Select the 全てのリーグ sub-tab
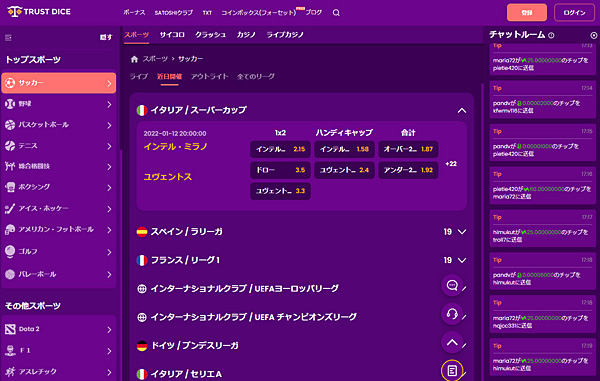Screen dimensions: 600x381 (x=256, y=77)
